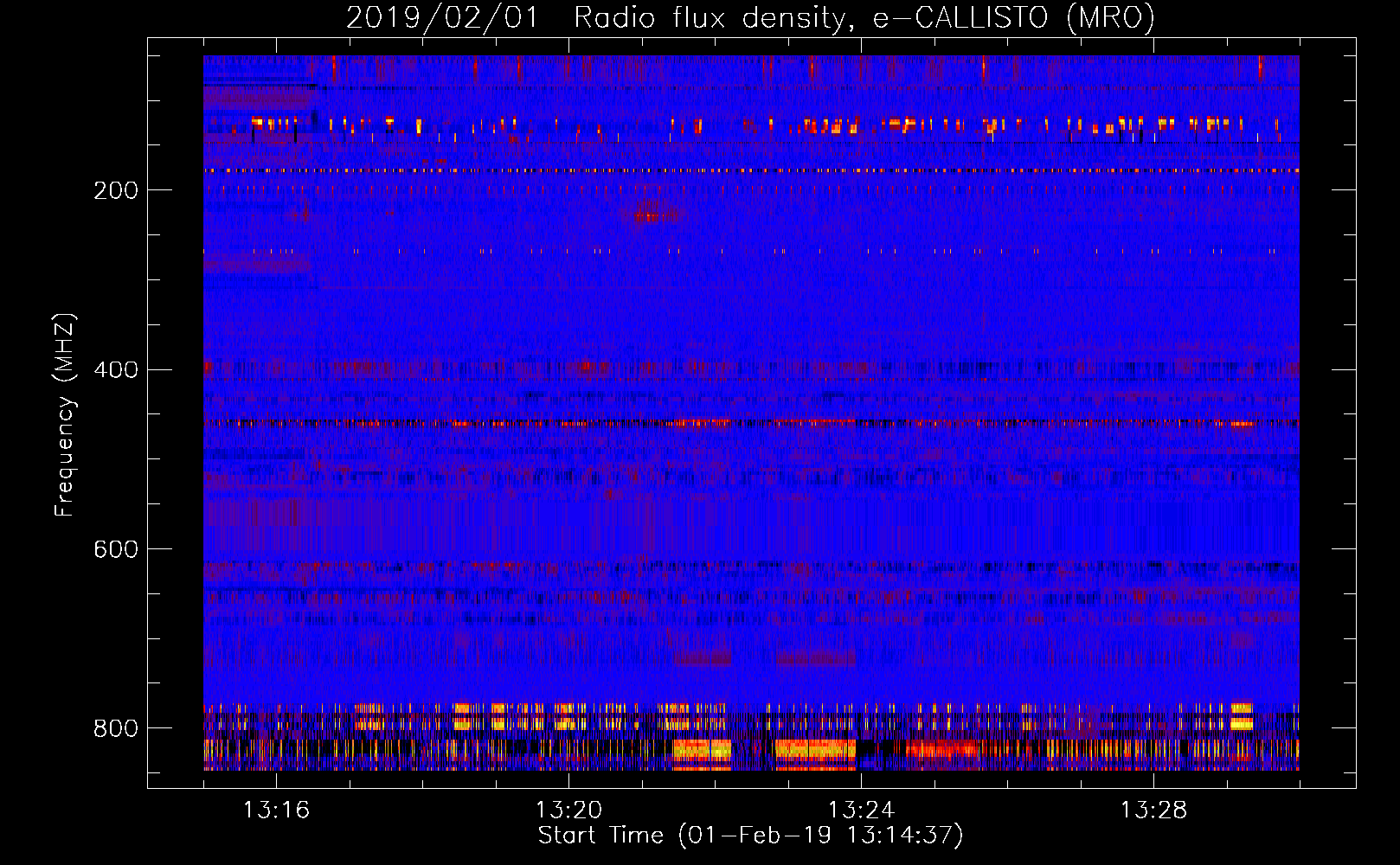Screen dimensions: 1400x865
Task: Click the plot title 'Radio flux density, e-CALLISTO (MRO)'
Action: pyautogui.click(x=864, y=18)
